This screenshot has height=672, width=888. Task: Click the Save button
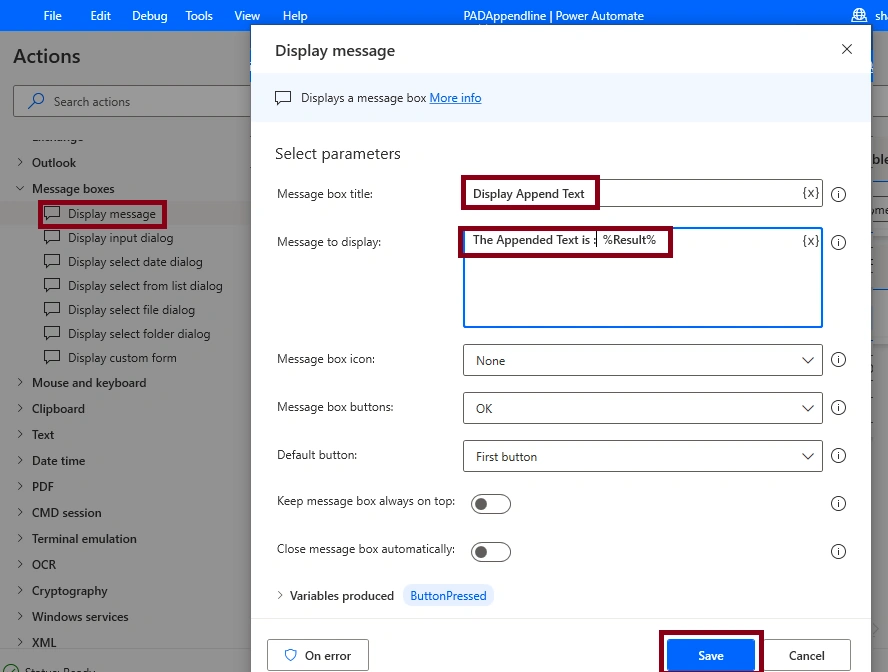click(x=711, y=656)
